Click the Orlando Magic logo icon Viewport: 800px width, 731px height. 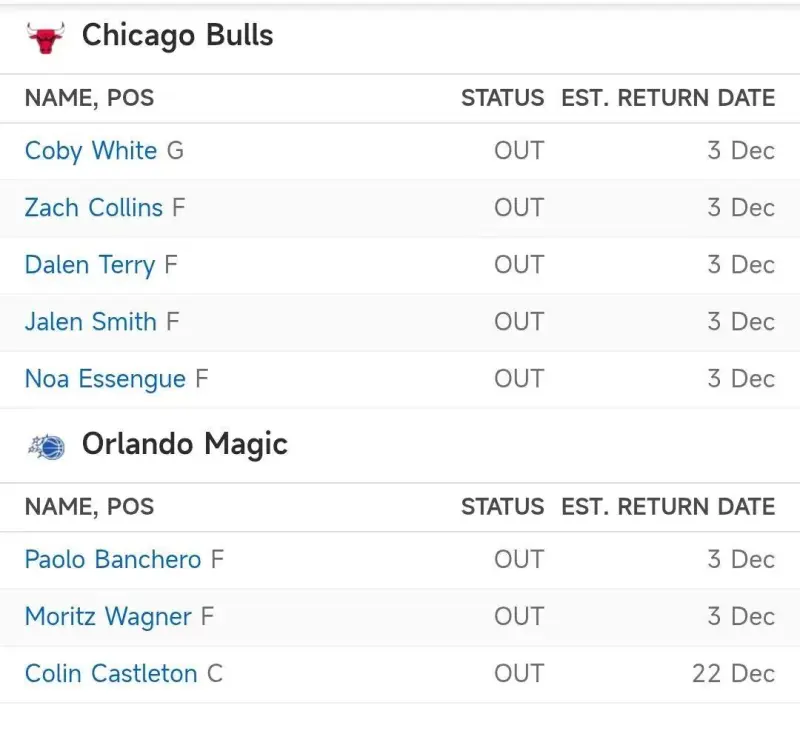[46, 446]
